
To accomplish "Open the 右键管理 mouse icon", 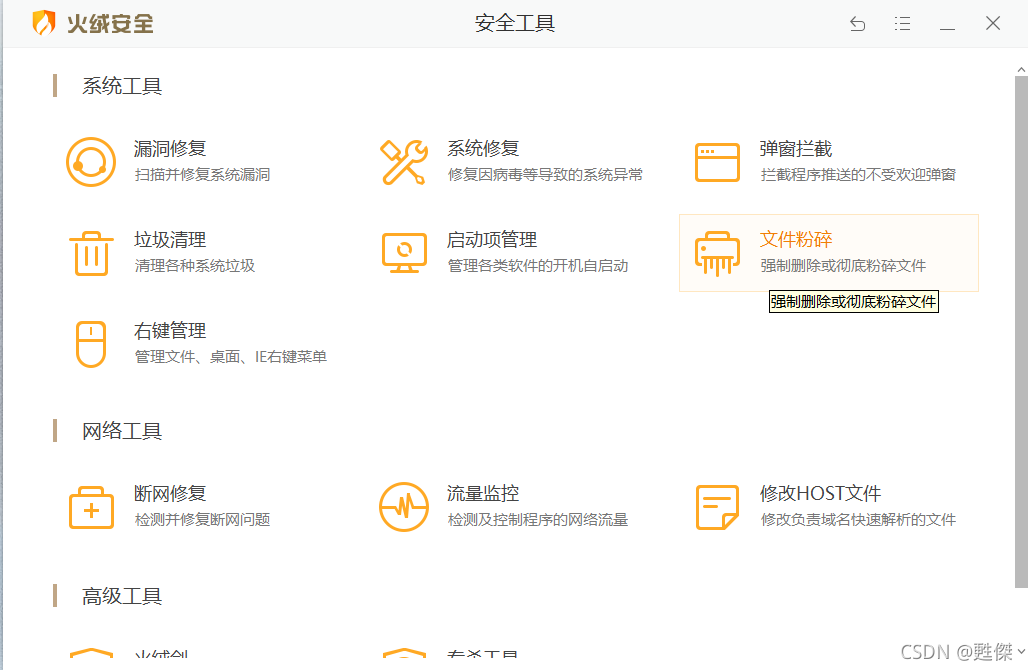I will click(x=91, y=344).
